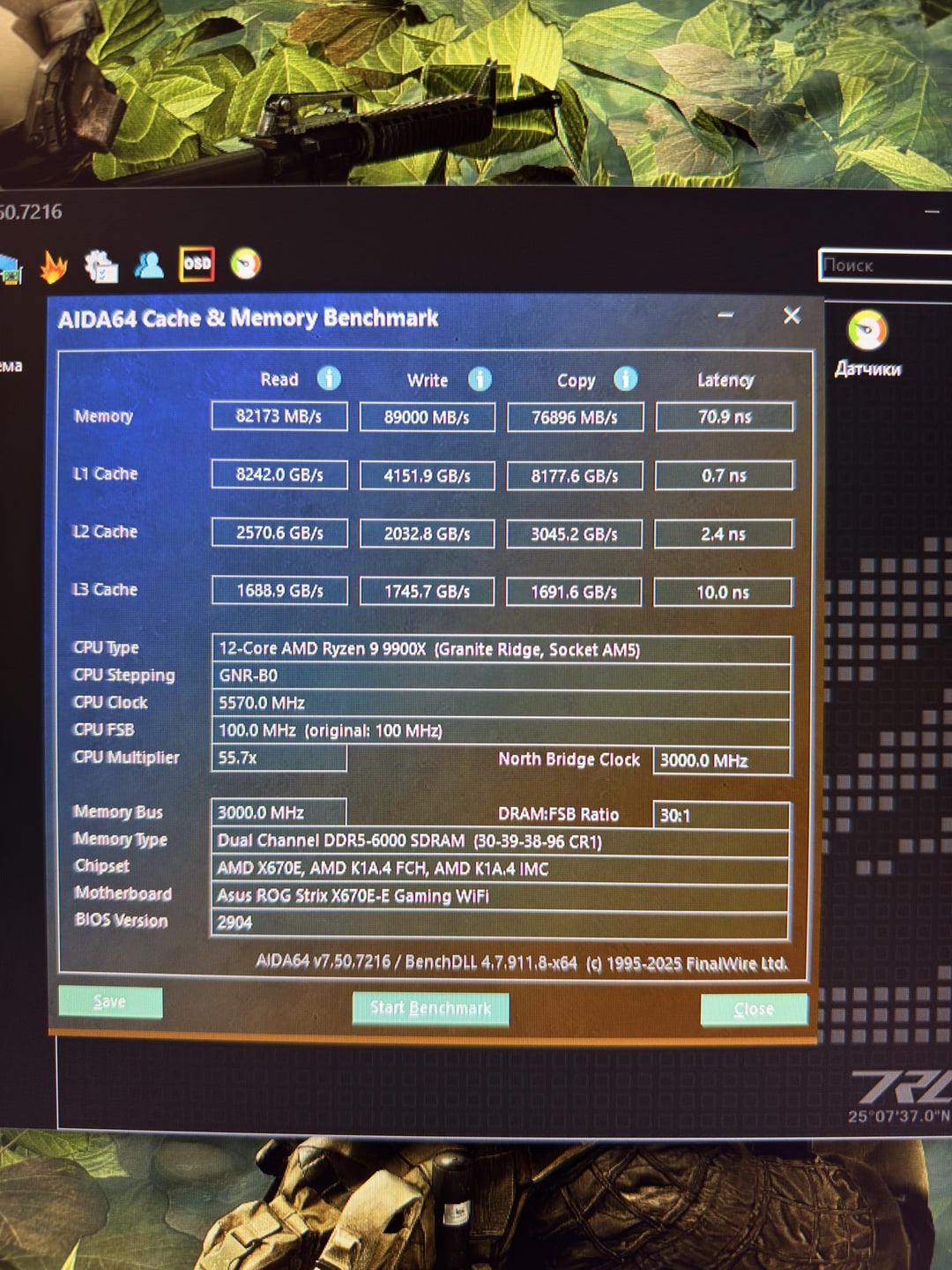952x1270 pixels.
Task: Click L1 Cache latency 0.7 ns
Action: pos(724,475)
